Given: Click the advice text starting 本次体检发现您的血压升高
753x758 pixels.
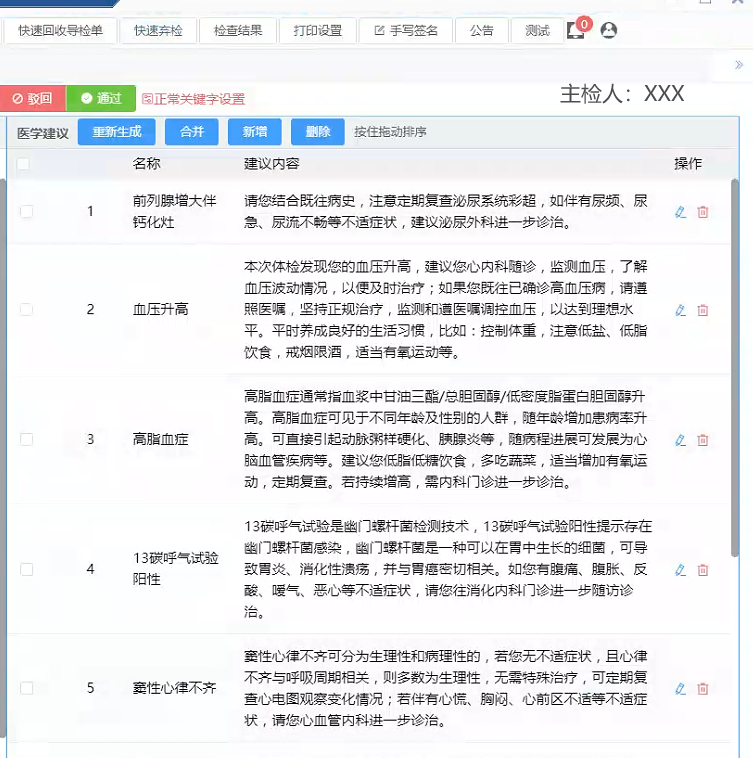Looking at the screenshot, I should 446,309.
